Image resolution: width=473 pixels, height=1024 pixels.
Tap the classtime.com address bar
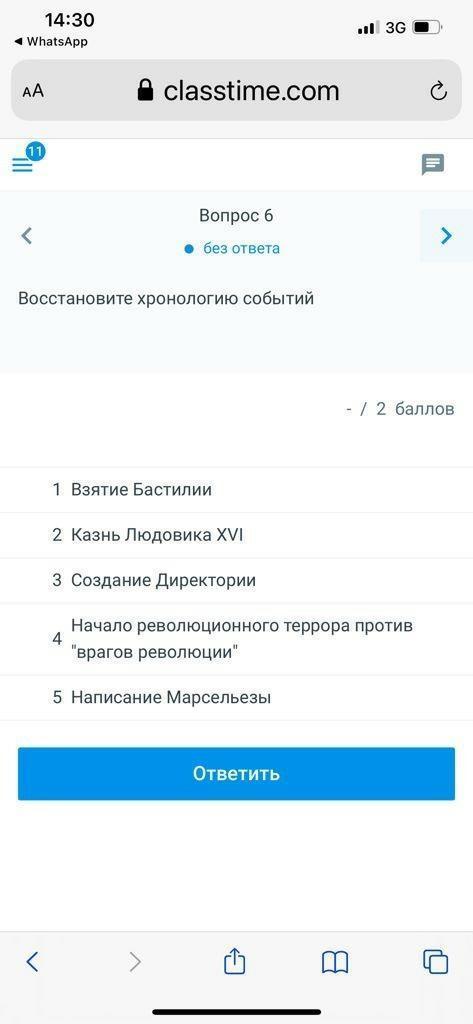[x=236, y=90]
